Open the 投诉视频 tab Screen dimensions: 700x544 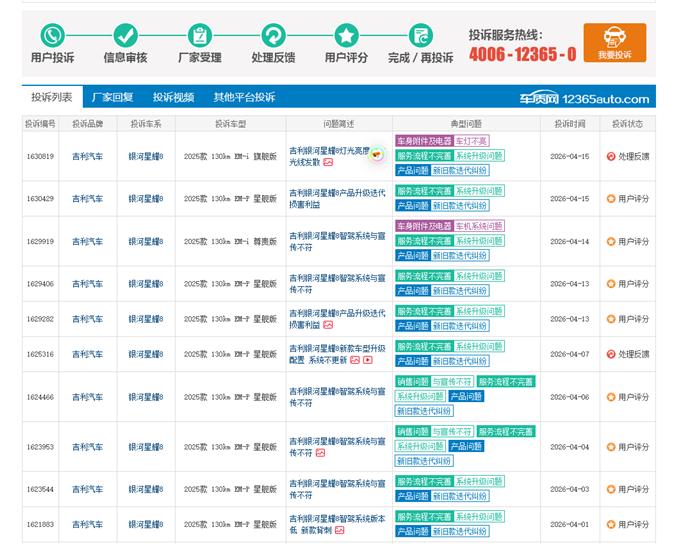click(x=173, y=97)
